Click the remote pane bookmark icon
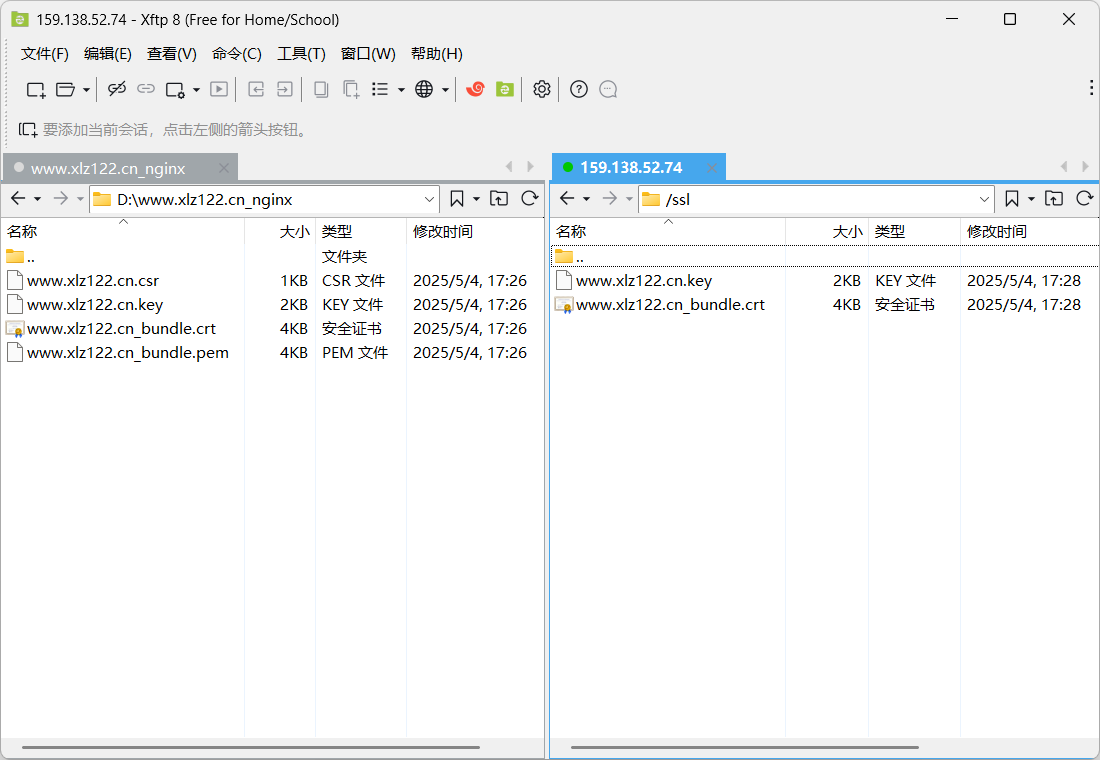This screenshot has height=760, width=1100. click(x=1012, y=199)
